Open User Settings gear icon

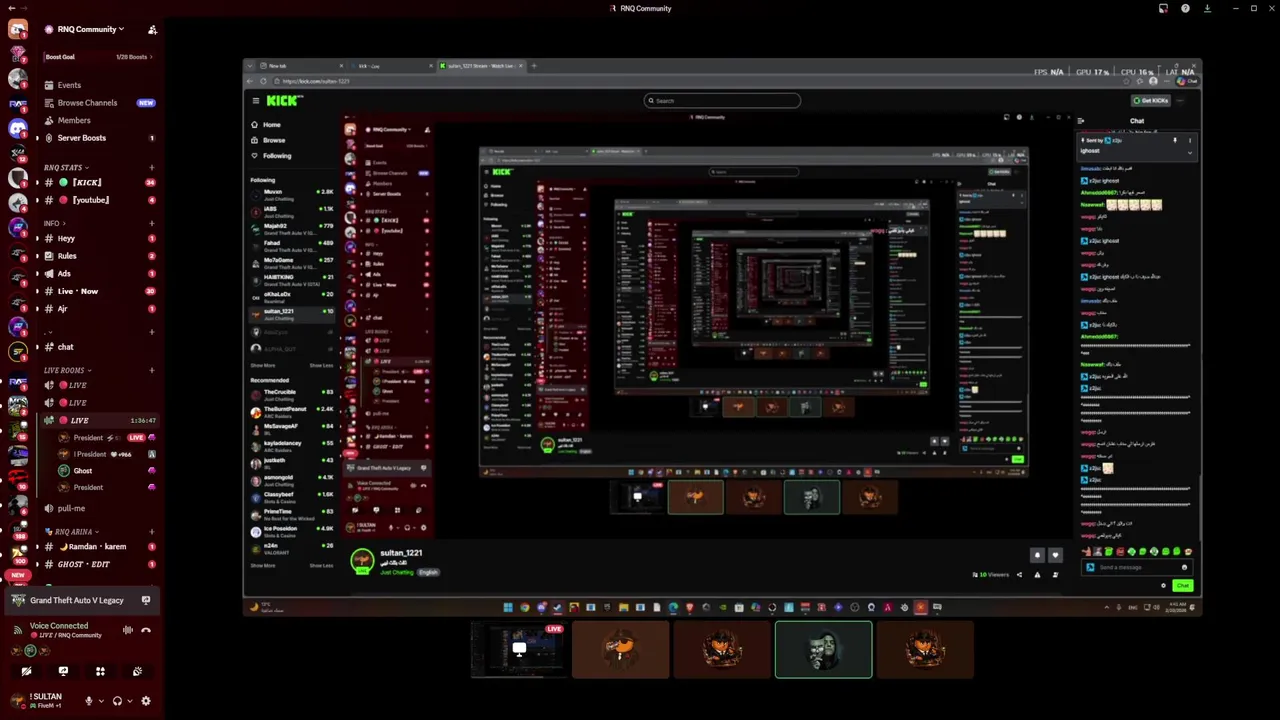click(146, 701)
